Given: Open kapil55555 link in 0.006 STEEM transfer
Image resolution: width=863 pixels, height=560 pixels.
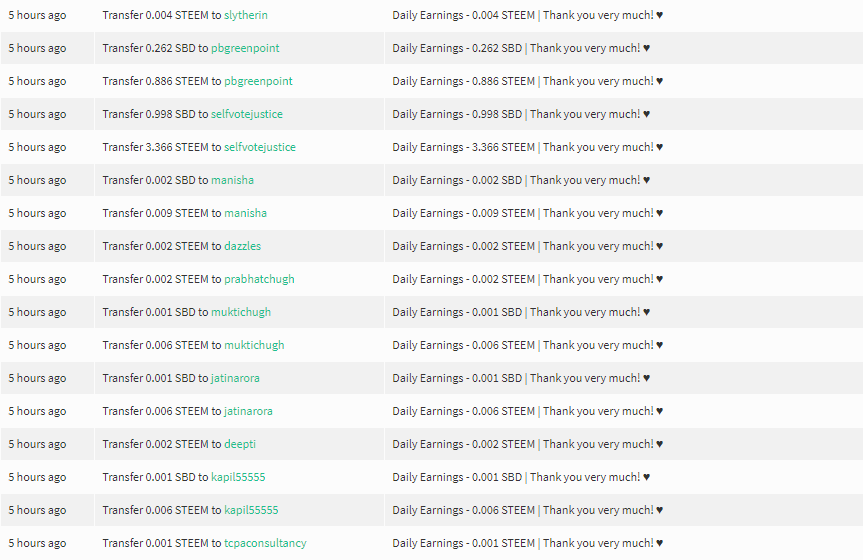Looking at the screenshot, I should (251, 510).
